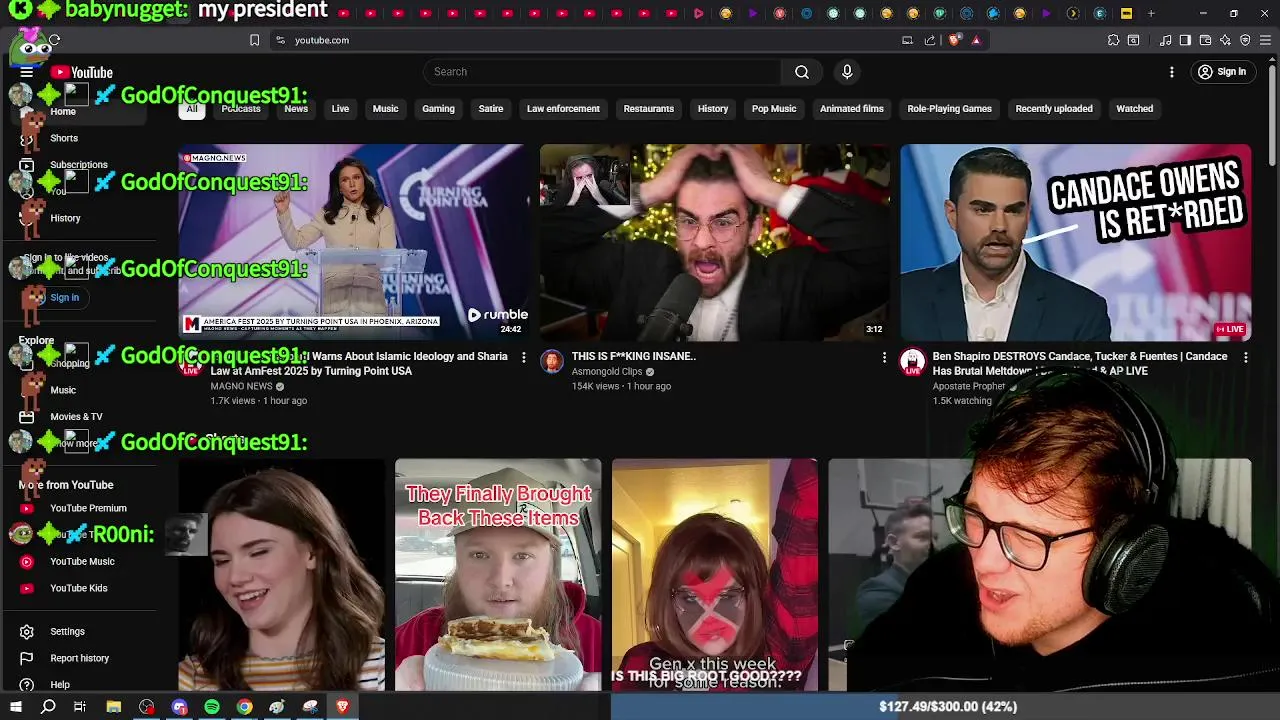Open more options for THIS IS F**KING INSANE video

click(x=884, y=357)
